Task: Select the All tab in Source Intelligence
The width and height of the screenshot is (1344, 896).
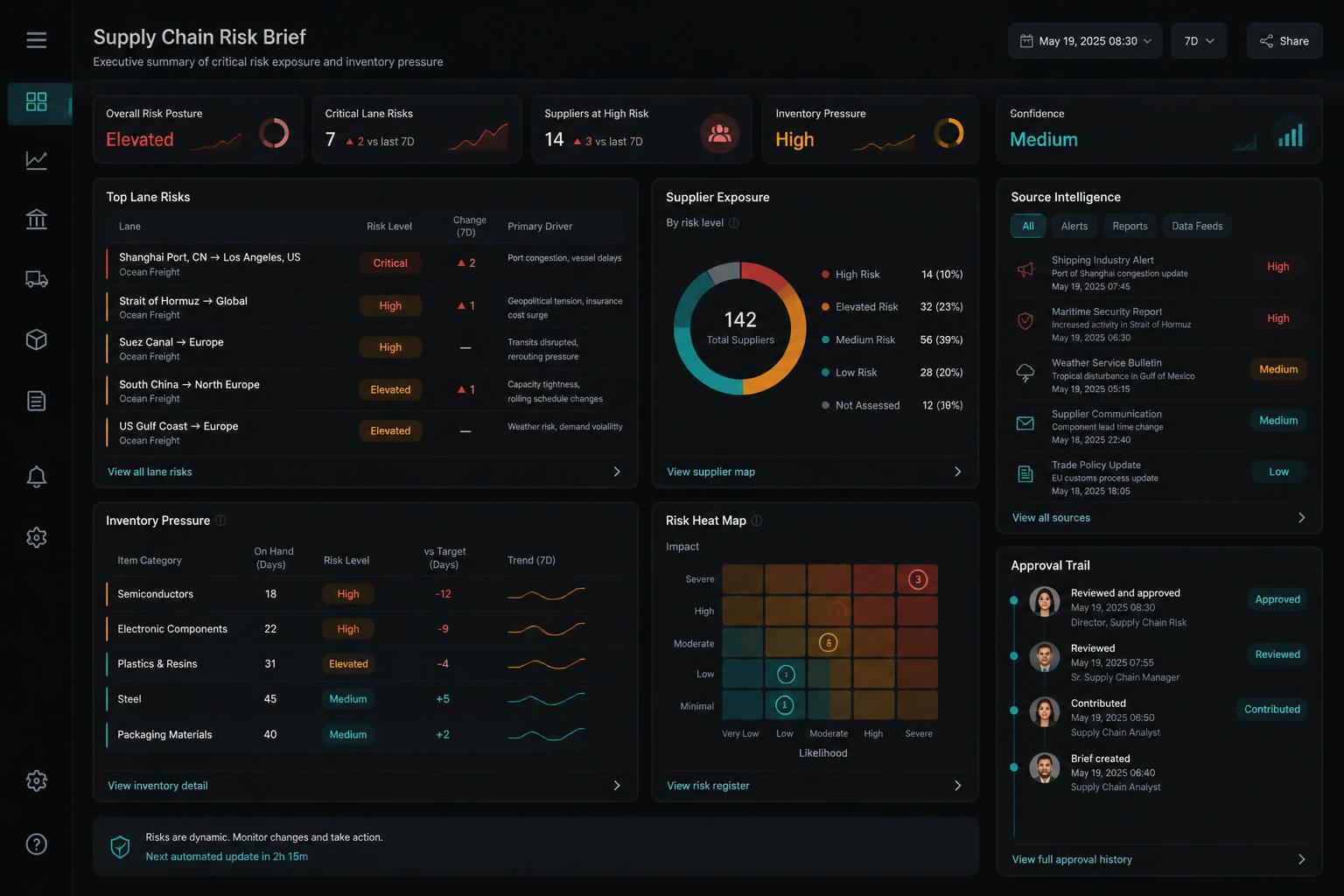Action: (x=1028, y=226)
